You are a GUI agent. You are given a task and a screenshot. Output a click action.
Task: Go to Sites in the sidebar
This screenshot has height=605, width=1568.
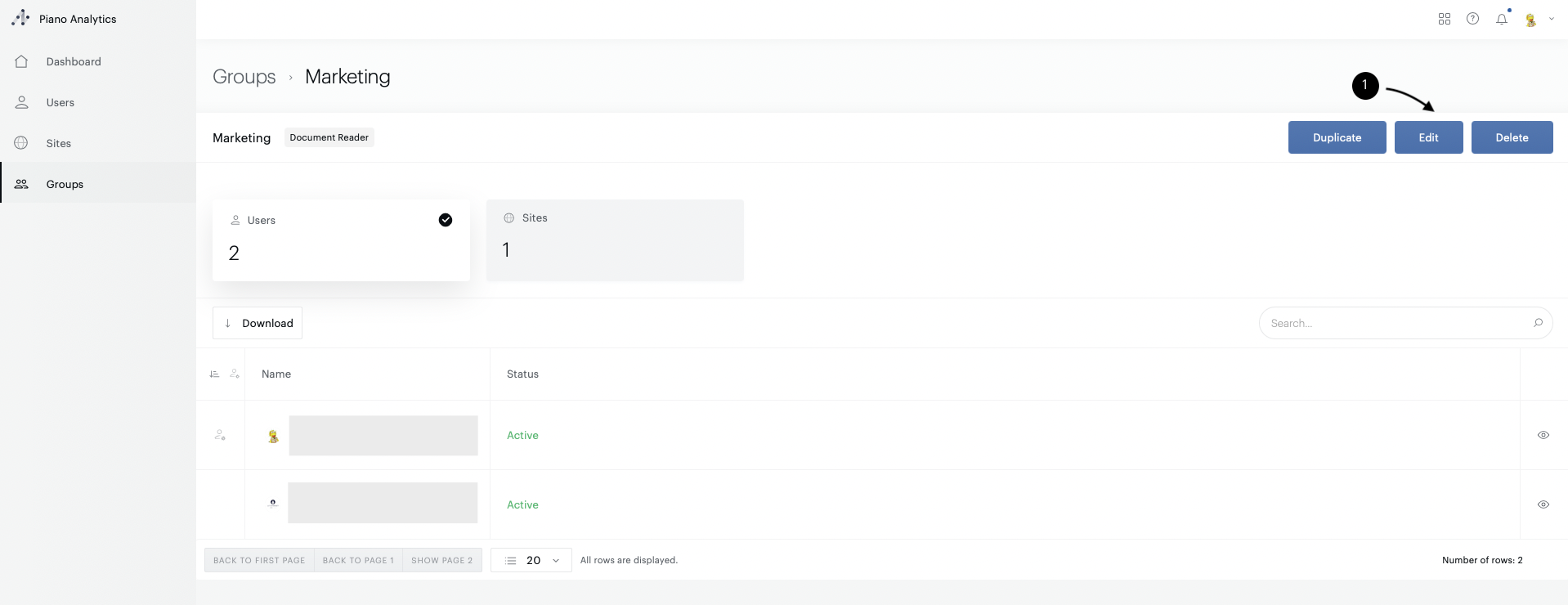[58, 143]
